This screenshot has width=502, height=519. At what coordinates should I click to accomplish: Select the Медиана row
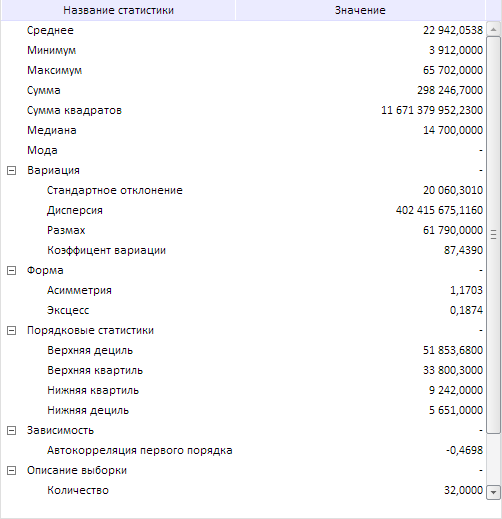pyautogui.click(x=243, y=130)
